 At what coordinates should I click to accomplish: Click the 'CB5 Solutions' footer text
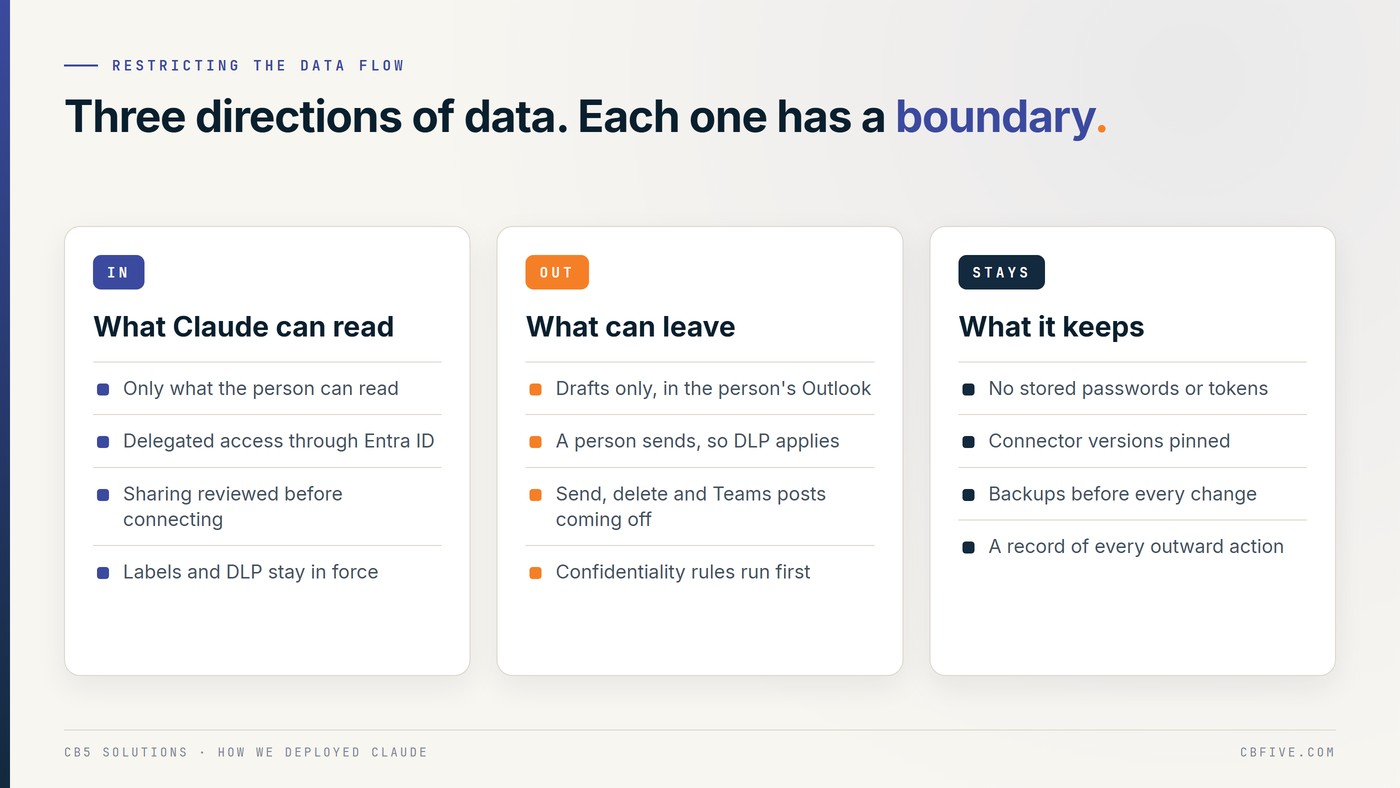(x=126, y=752)
